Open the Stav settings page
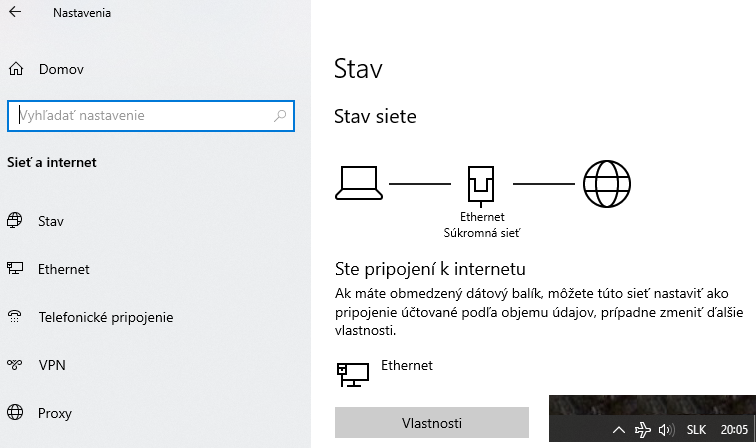Viewport: 756px width, 448px height. [x=51, y=221]
